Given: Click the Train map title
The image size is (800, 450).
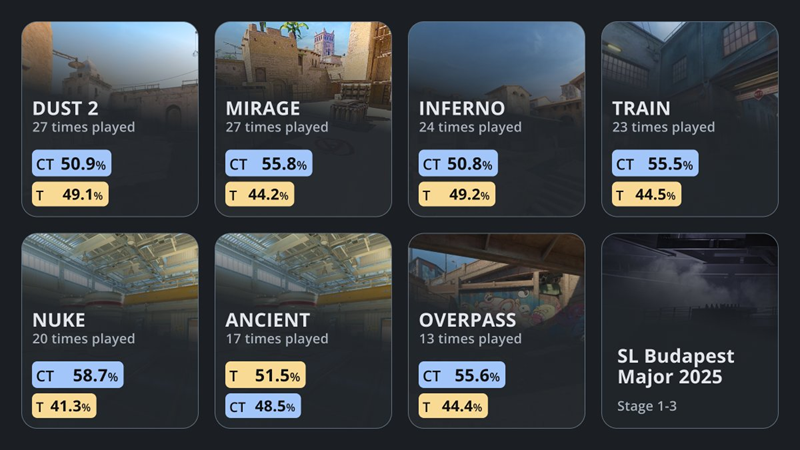Looking at the screenshot, I should click(641, 108).
